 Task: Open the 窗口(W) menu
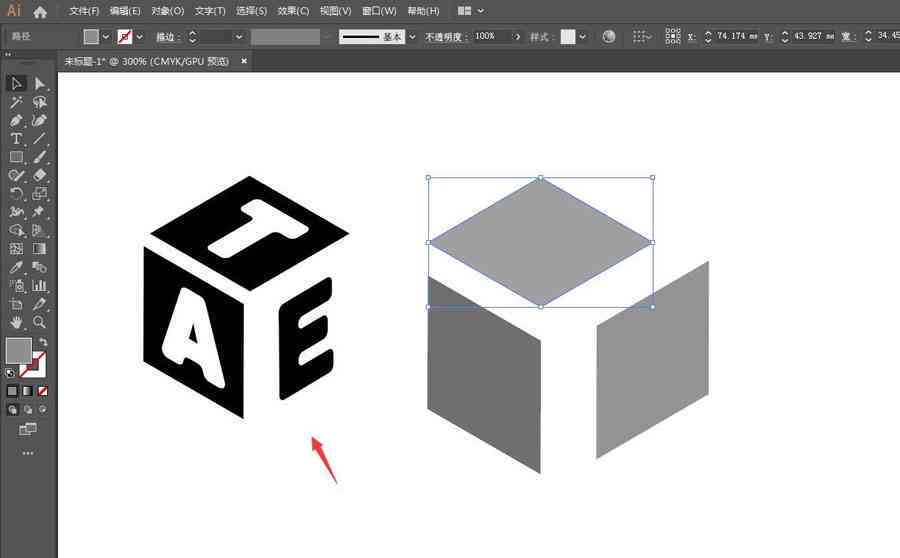coord(379,11)
